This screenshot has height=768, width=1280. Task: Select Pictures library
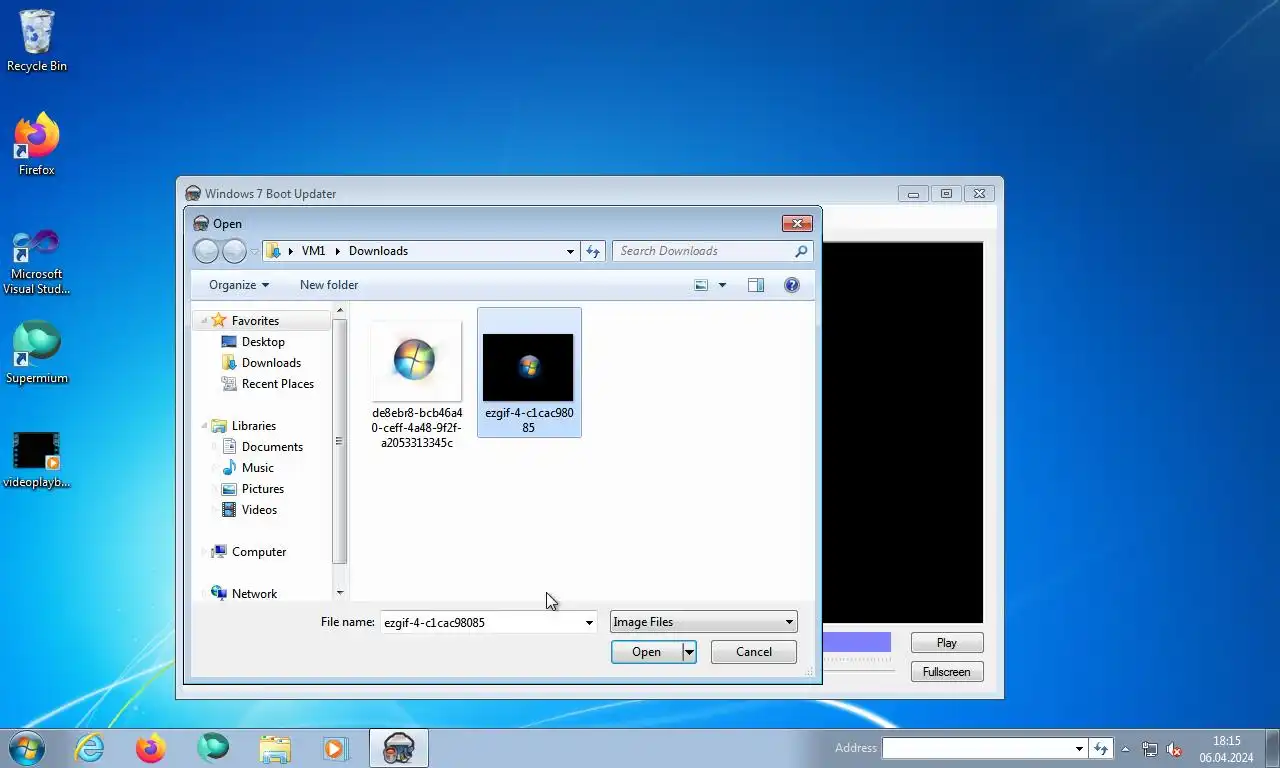coord(263,489)
